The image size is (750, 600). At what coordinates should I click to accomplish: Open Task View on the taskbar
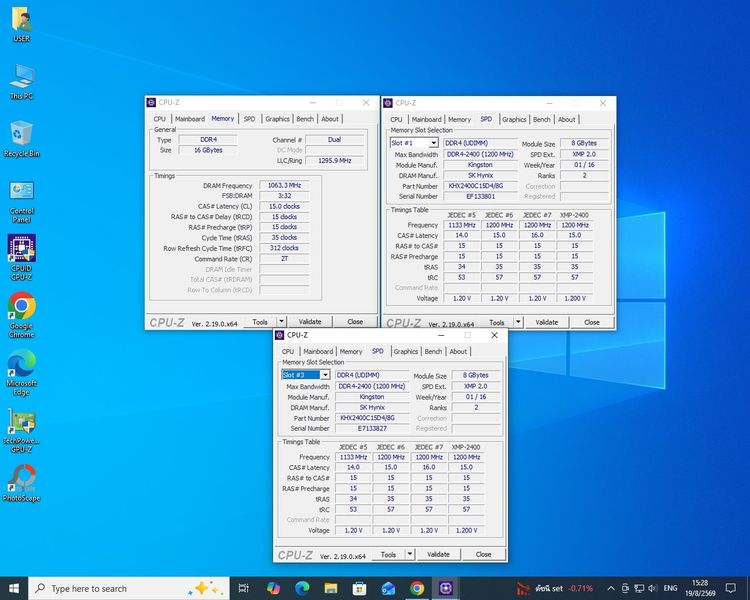click(243, 588)
